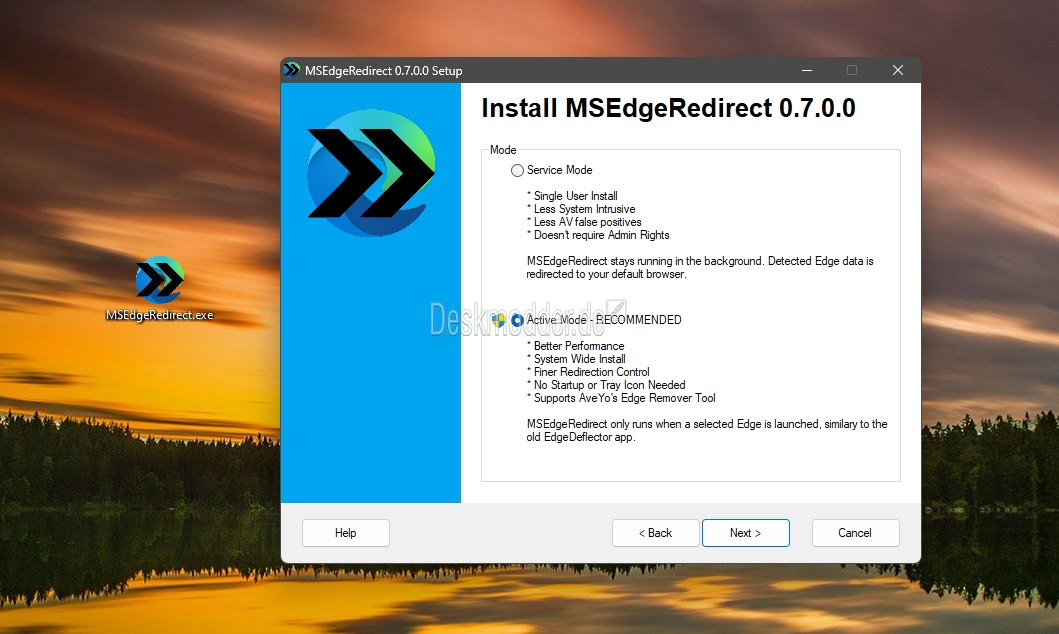Image resolution: width=1059 pixels, height=634 pixels.
Task: Click the UAC shield icon beside Active Mode
Action: (x=498, y=320)
